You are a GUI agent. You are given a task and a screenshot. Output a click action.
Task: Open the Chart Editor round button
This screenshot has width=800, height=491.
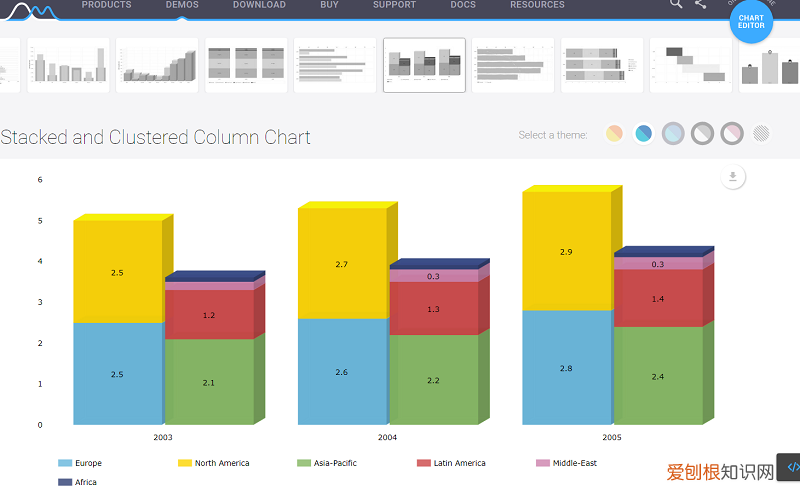(751, 19)
